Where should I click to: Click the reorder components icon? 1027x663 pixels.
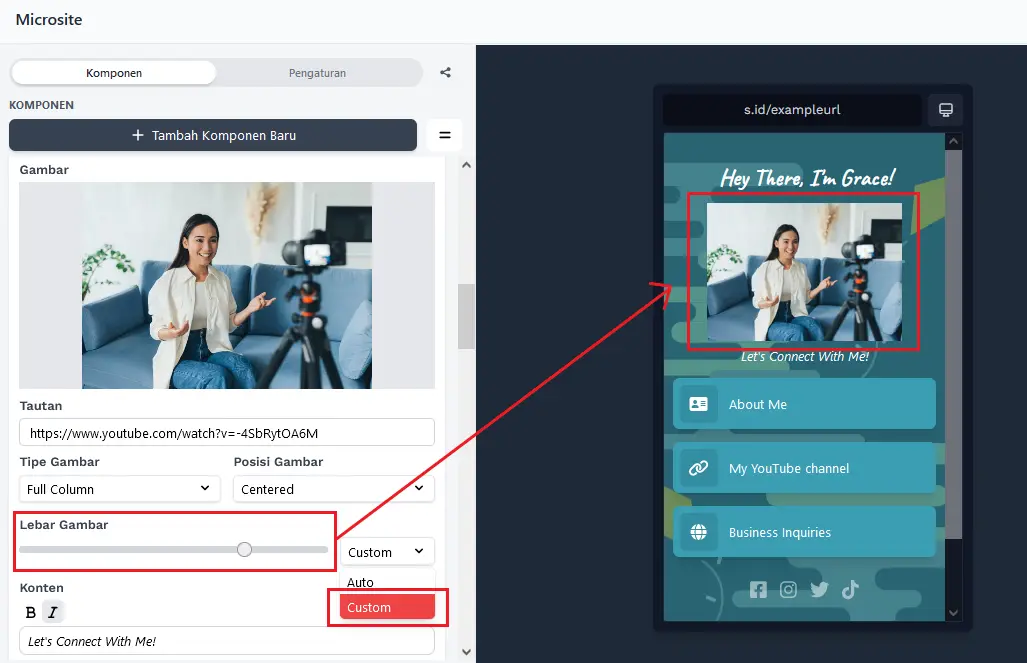click(x=445, y=135)
